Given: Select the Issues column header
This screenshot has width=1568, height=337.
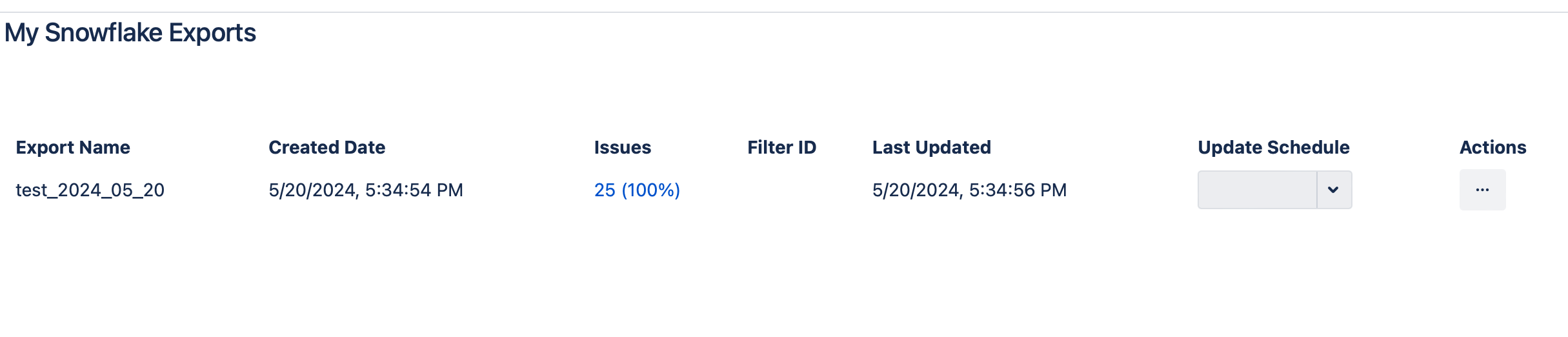Looking at the screenshot, I should coord(622,147).
